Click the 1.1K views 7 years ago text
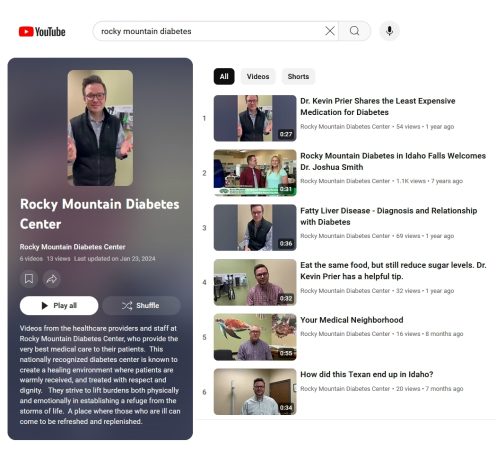This screenshot has width=496, height=450. click(x=429, y=181)
